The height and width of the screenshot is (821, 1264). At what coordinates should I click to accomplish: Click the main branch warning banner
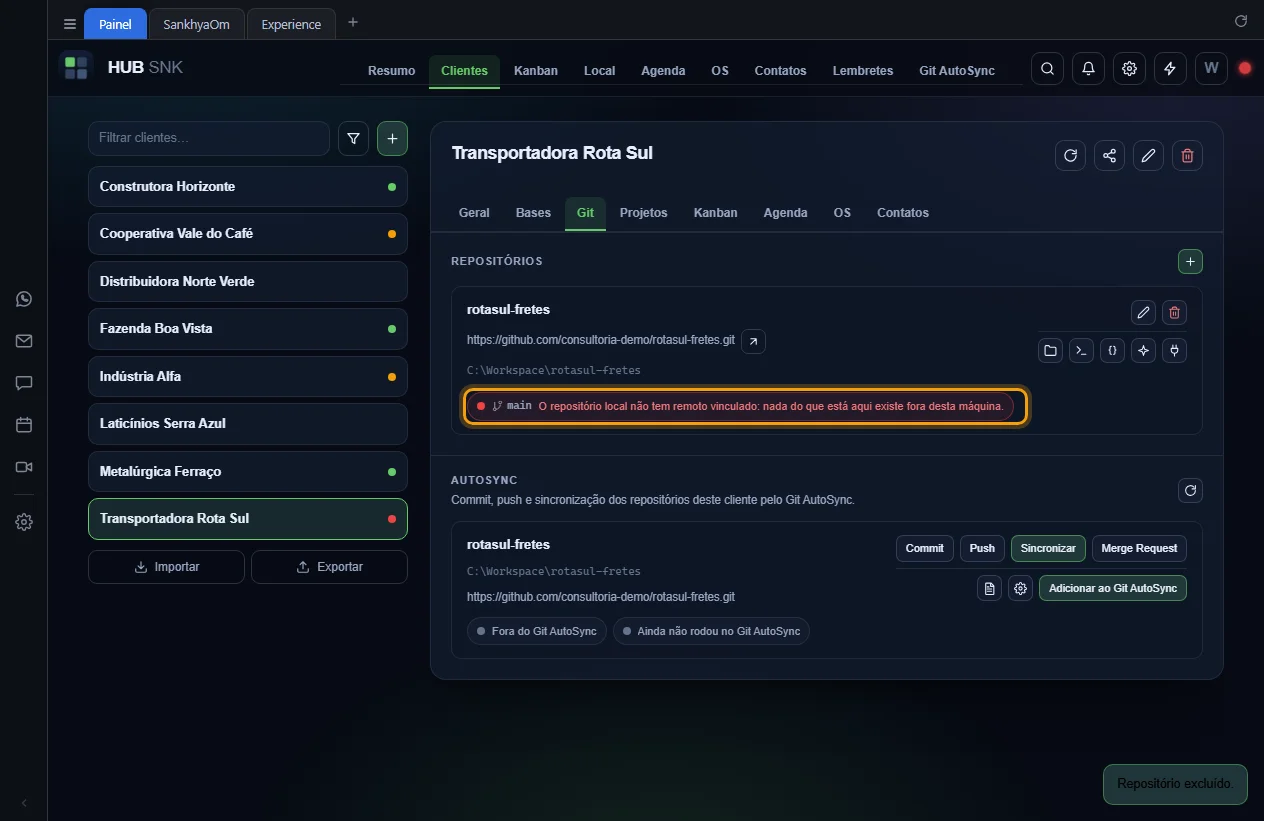click(x=740, y=406)
